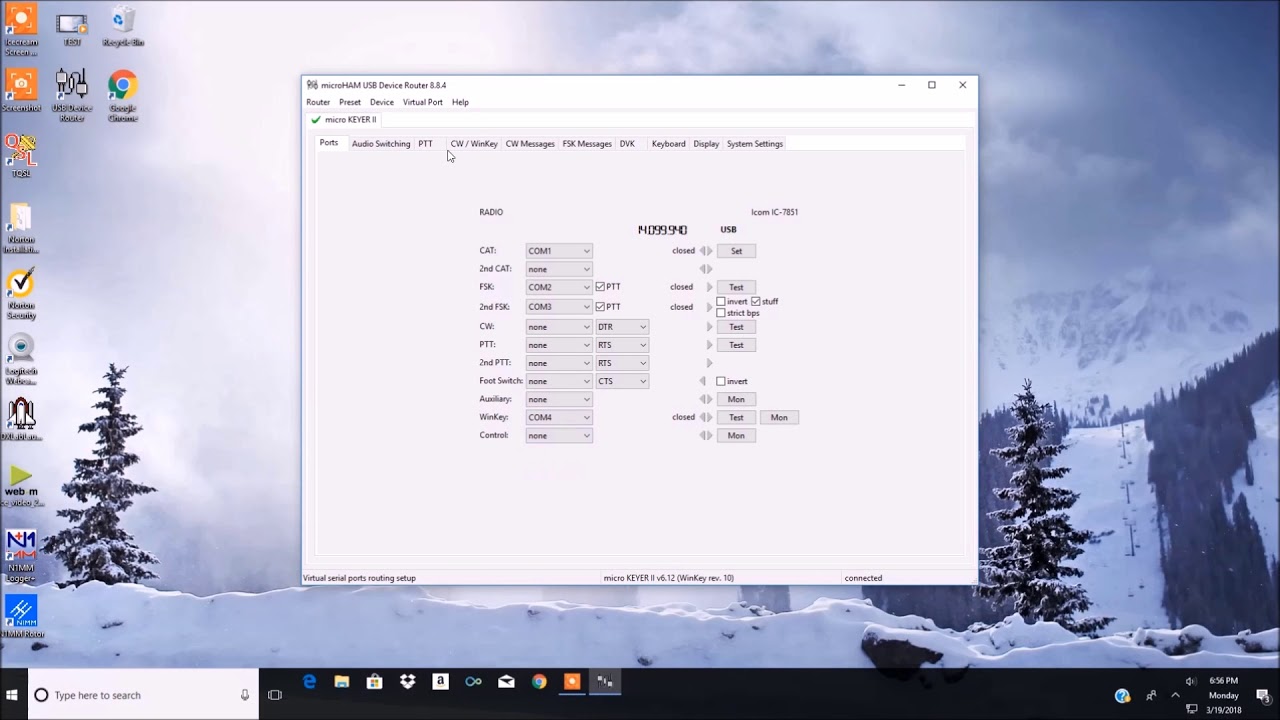
Task: Open the USB Device Router desktop shortcut
Action: click(x=72, y=95)
